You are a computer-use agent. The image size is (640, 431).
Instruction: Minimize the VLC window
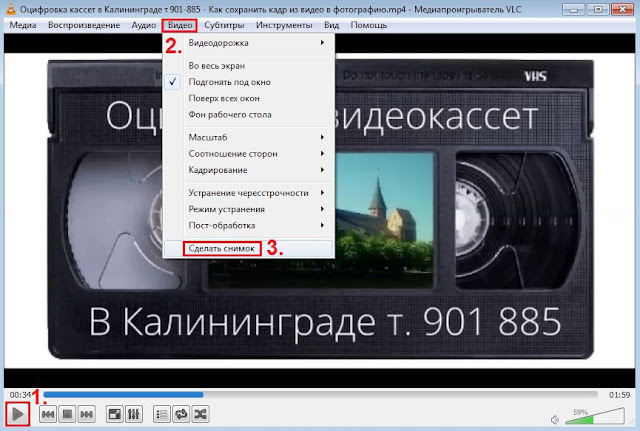(574, 9)
